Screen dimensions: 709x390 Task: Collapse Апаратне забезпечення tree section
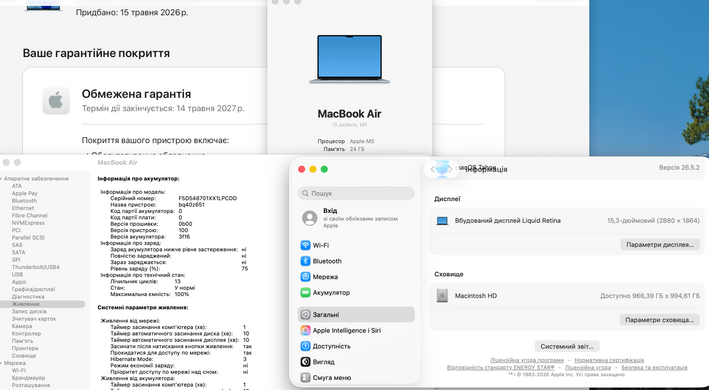(1, 179)
